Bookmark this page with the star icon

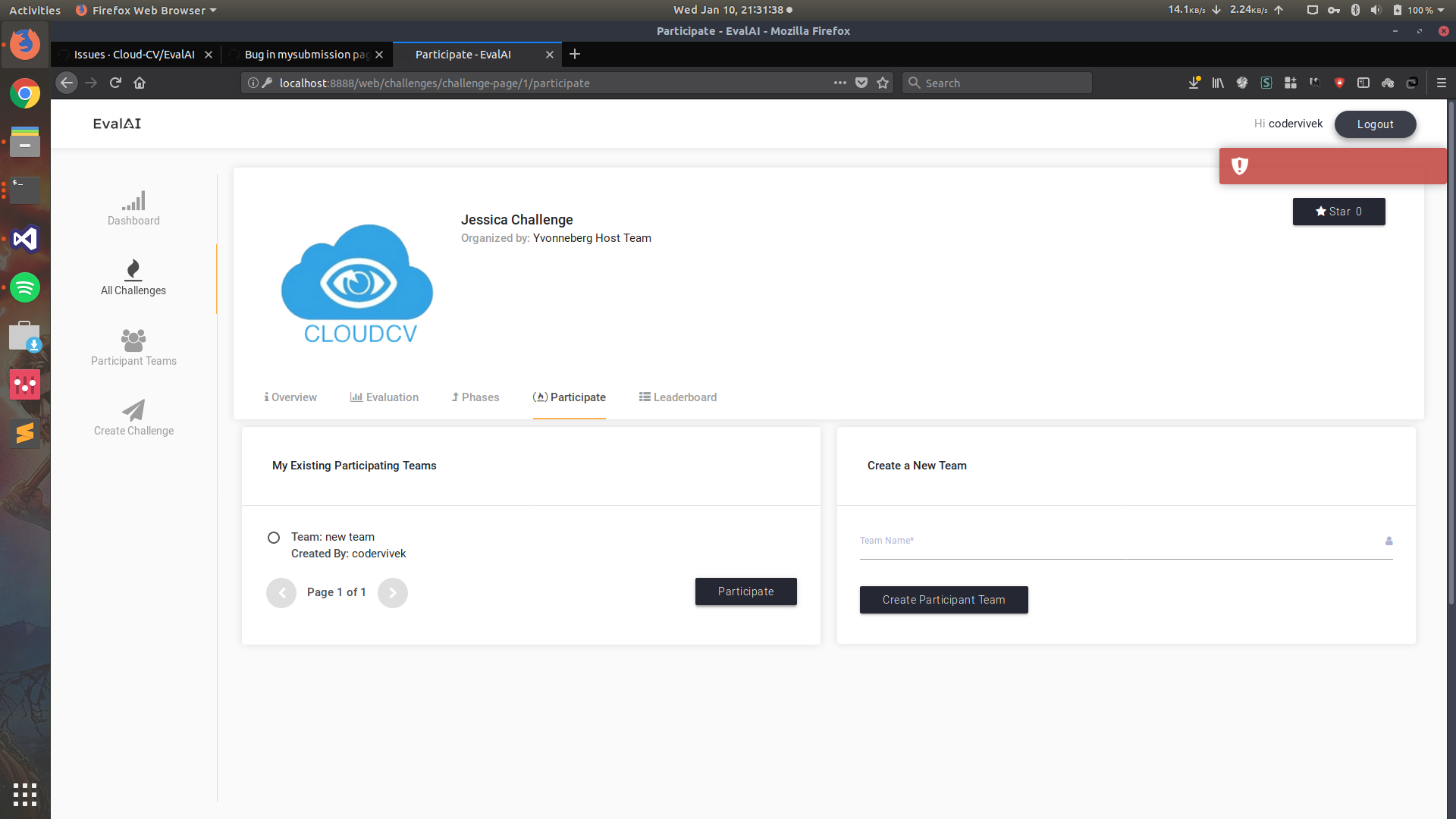[x=883, y=83]
